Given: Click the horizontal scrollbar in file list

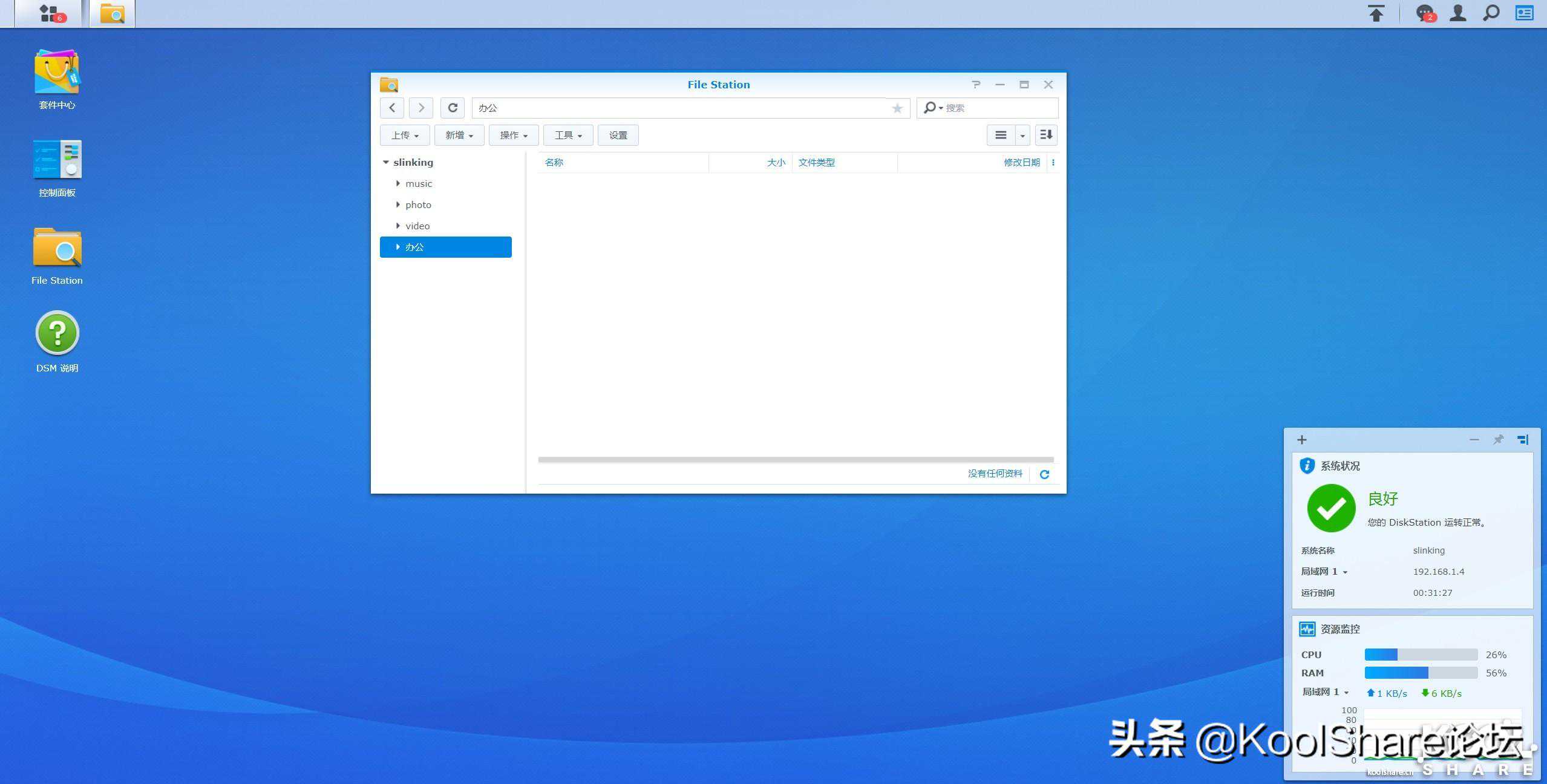Looking at the screenshot, I should pos(795,460).
